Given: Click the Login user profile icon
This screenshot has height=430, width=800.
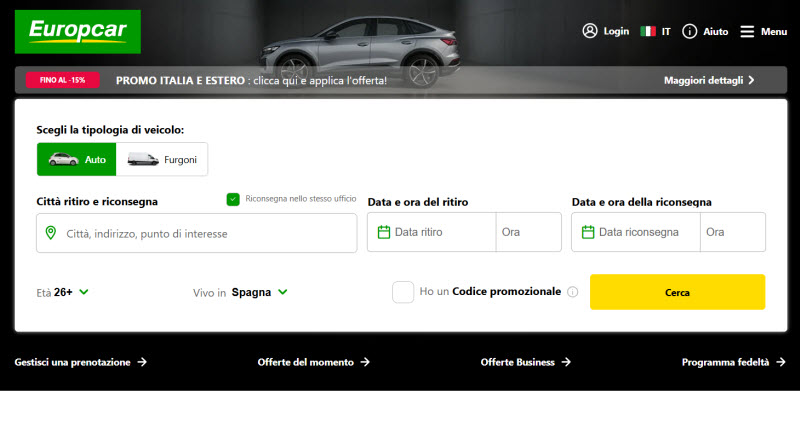Looking at the screenshot, I should click(x=590, y=31).
